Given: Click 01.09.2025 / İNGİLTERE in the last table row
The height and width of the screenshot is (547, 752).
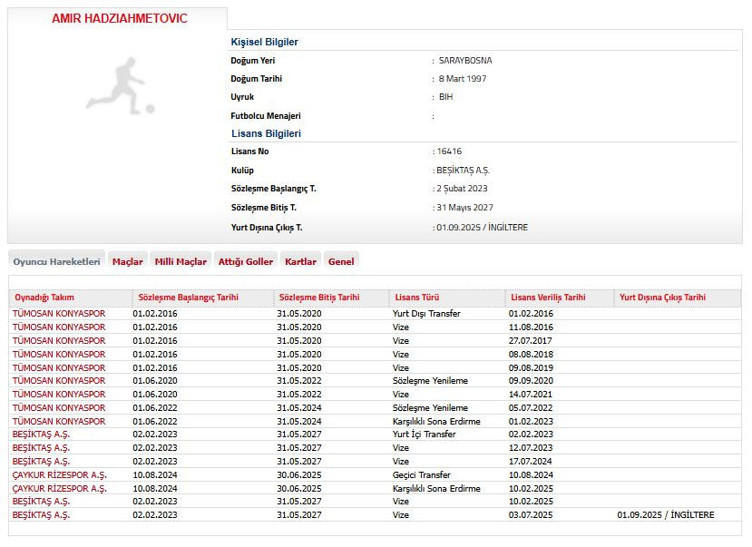Looking at the screenshot, I should click(666, 515).
